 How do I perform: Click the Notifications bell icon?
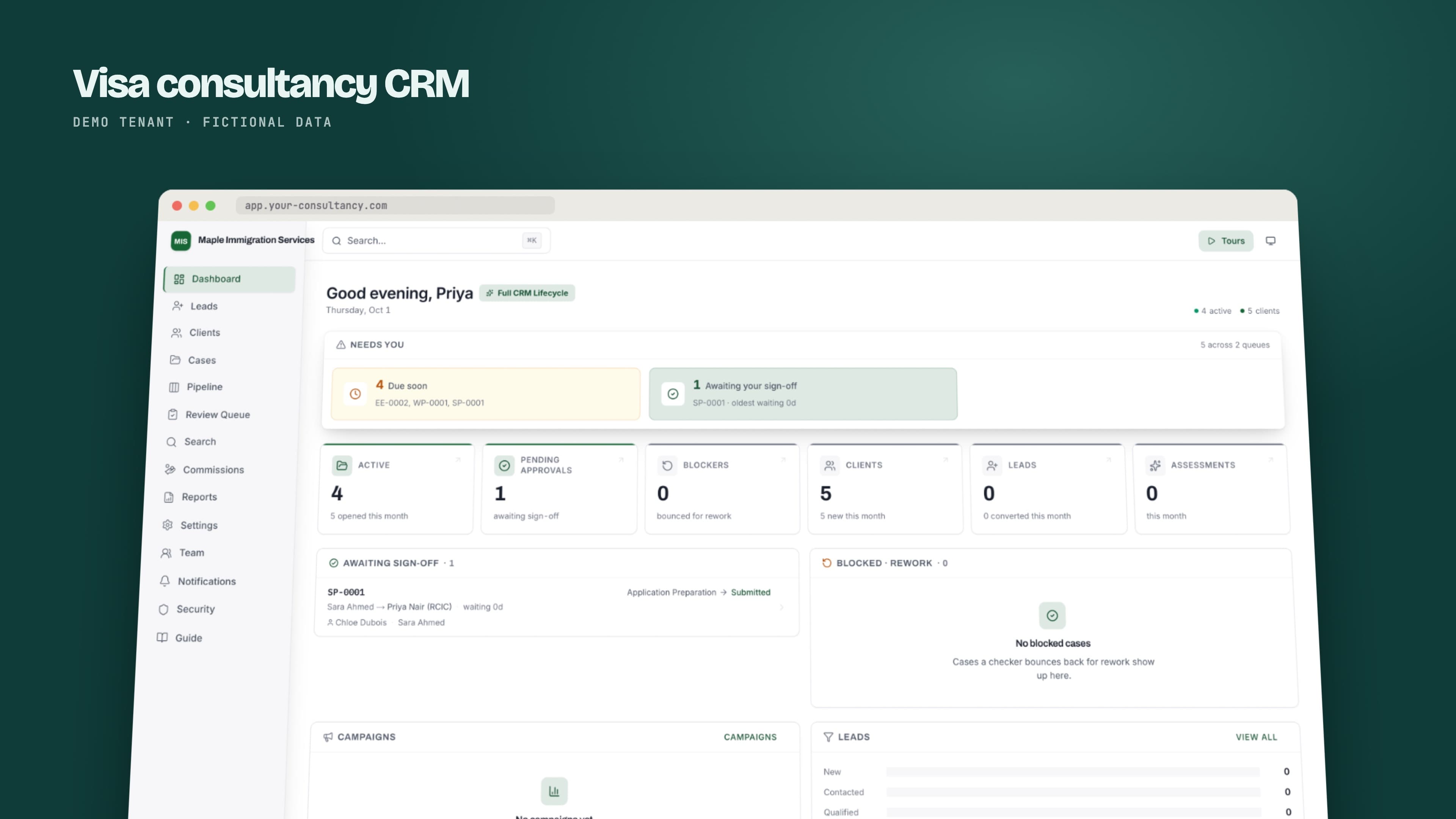click(165, 581)
